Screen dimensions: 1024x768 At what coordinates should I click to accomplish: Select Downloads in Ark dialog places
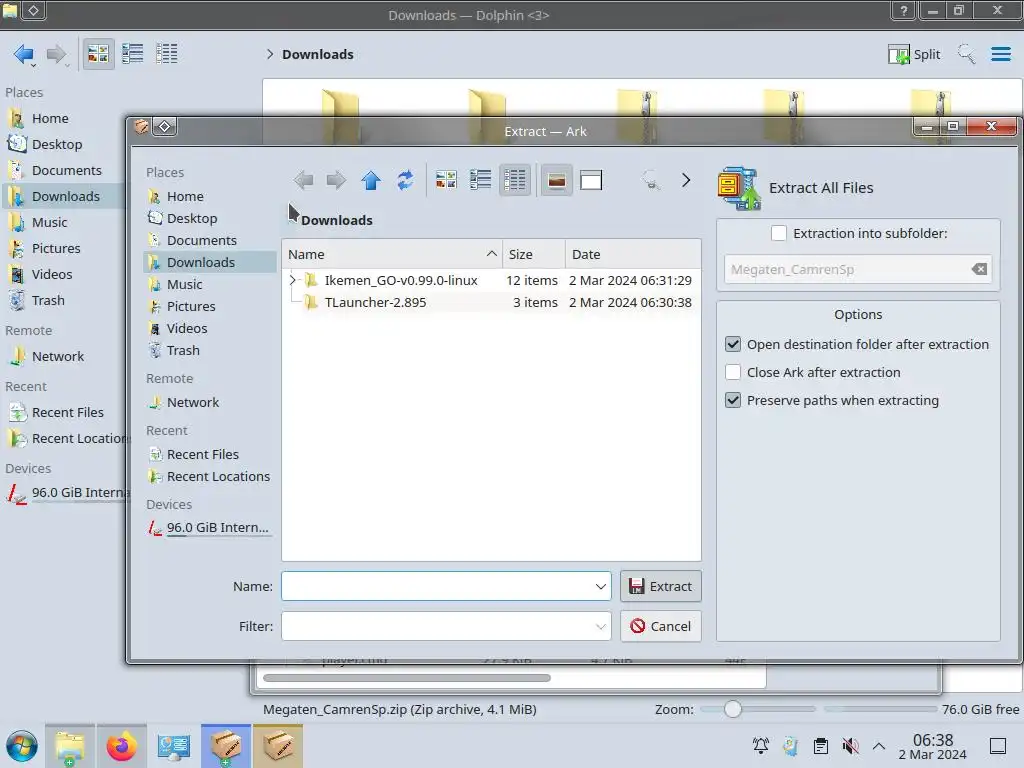(210, 262)
